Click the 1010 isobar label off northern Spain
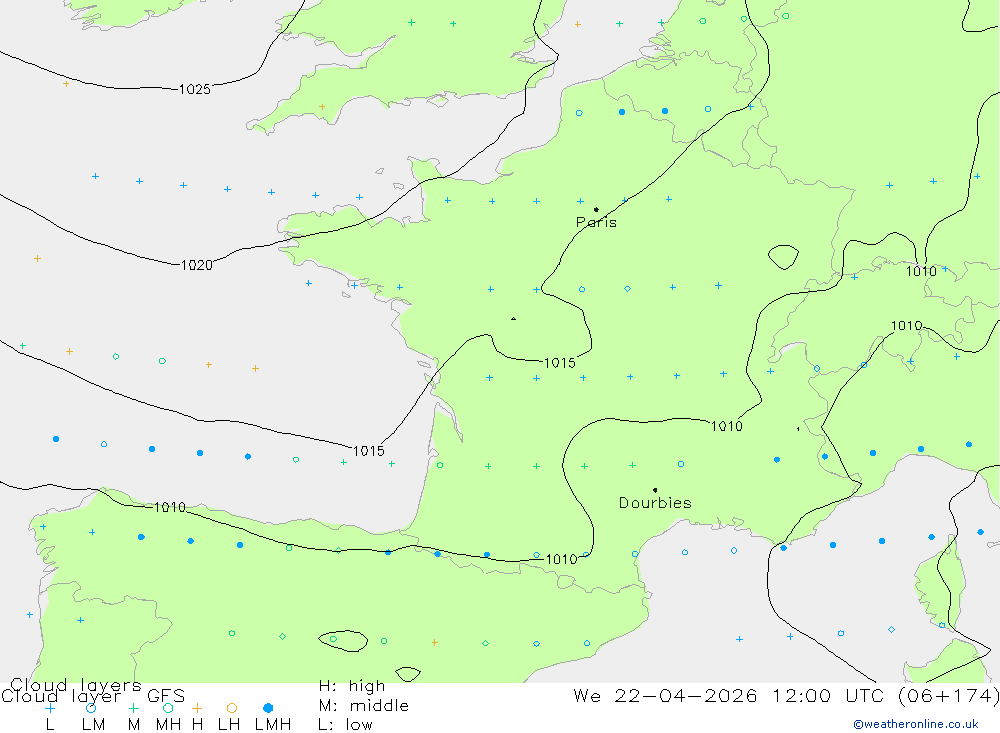The image size is (1000, 733). (170, 507)
